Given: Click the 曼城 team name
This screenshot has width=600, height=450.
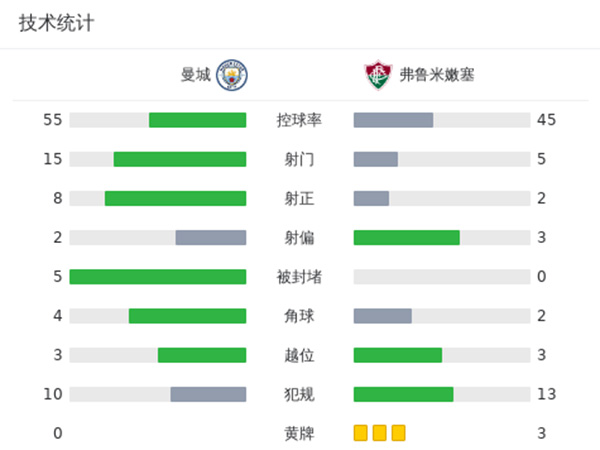Looking at the screenshot, I should (x=196, y=75).
